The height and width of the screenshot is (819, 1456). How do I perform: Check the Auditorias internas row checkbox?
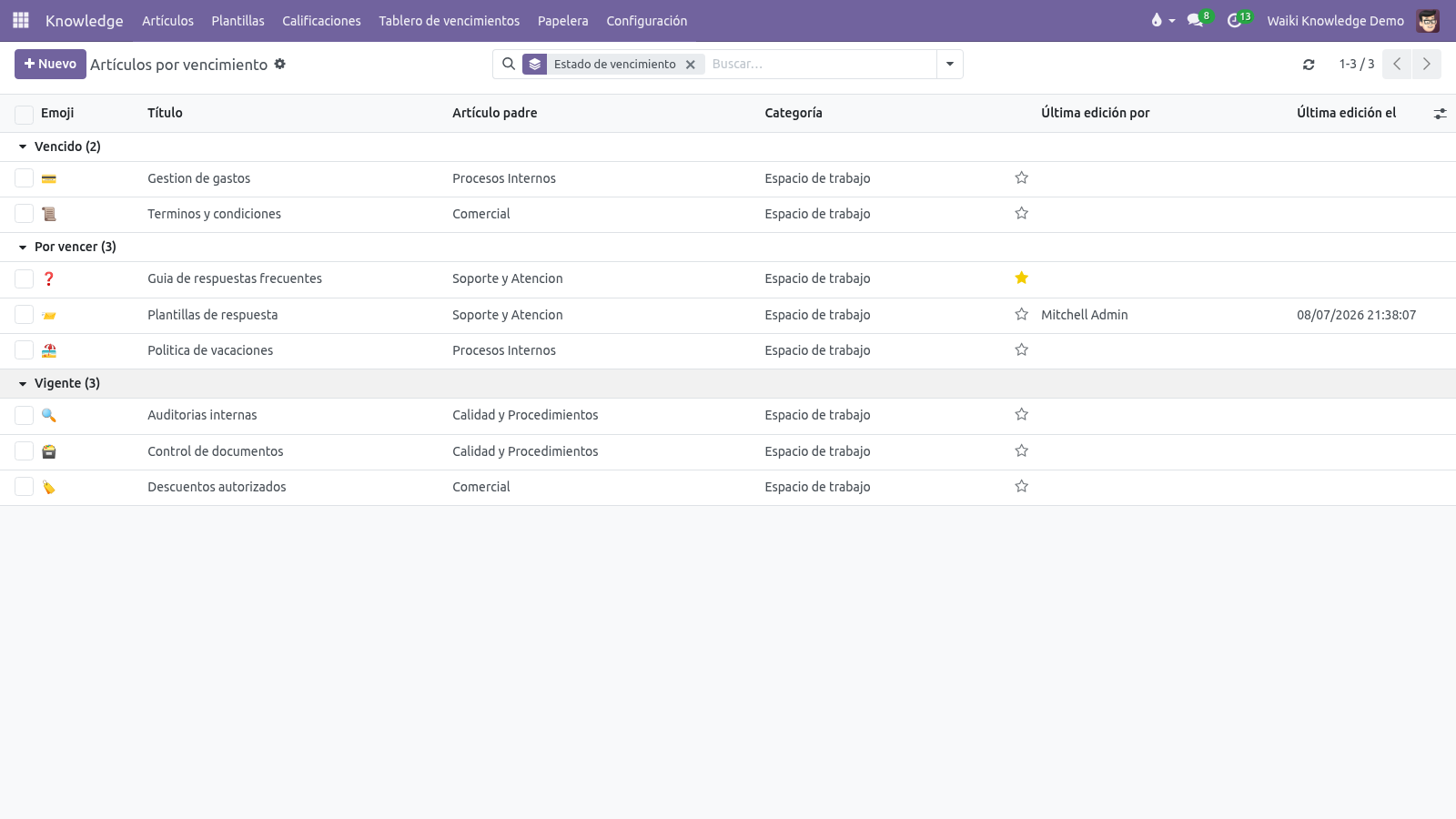tap(25, 415)
